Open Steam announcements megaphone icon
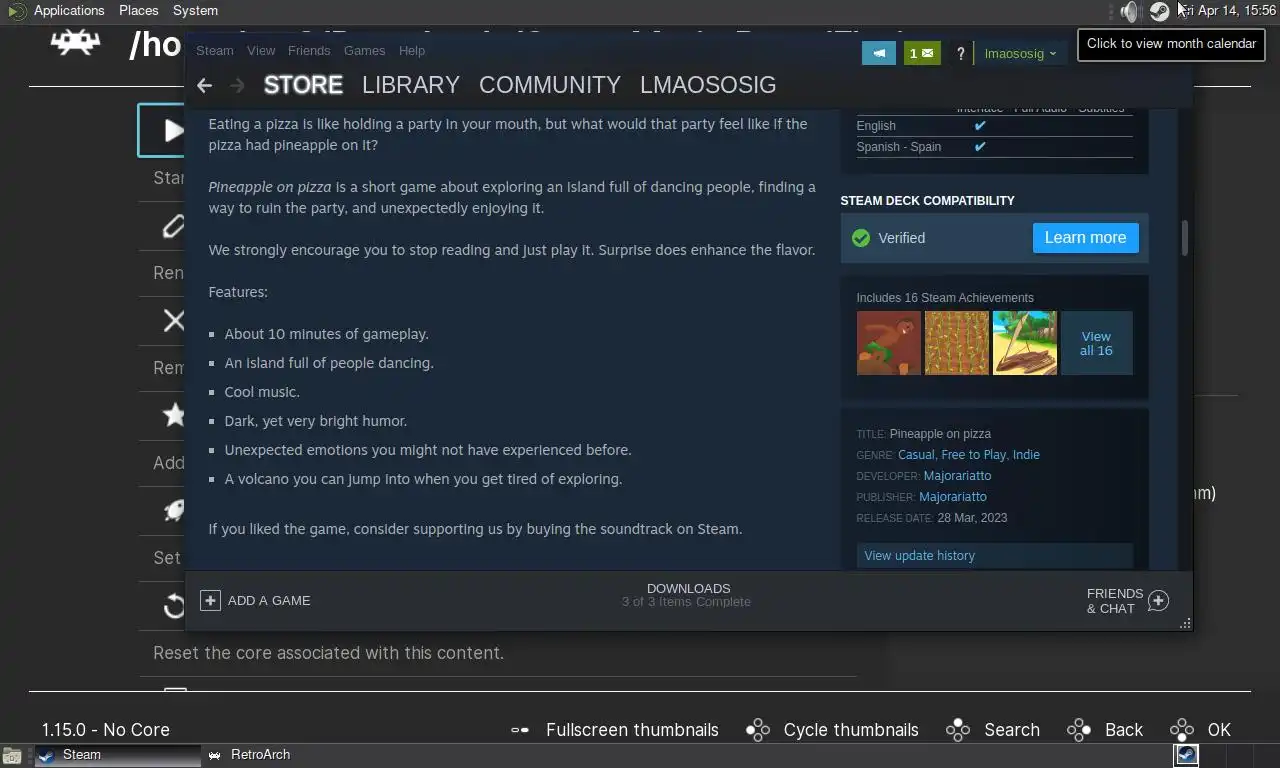This screenshot has width=1280, height=768. (x=879, y=53)
